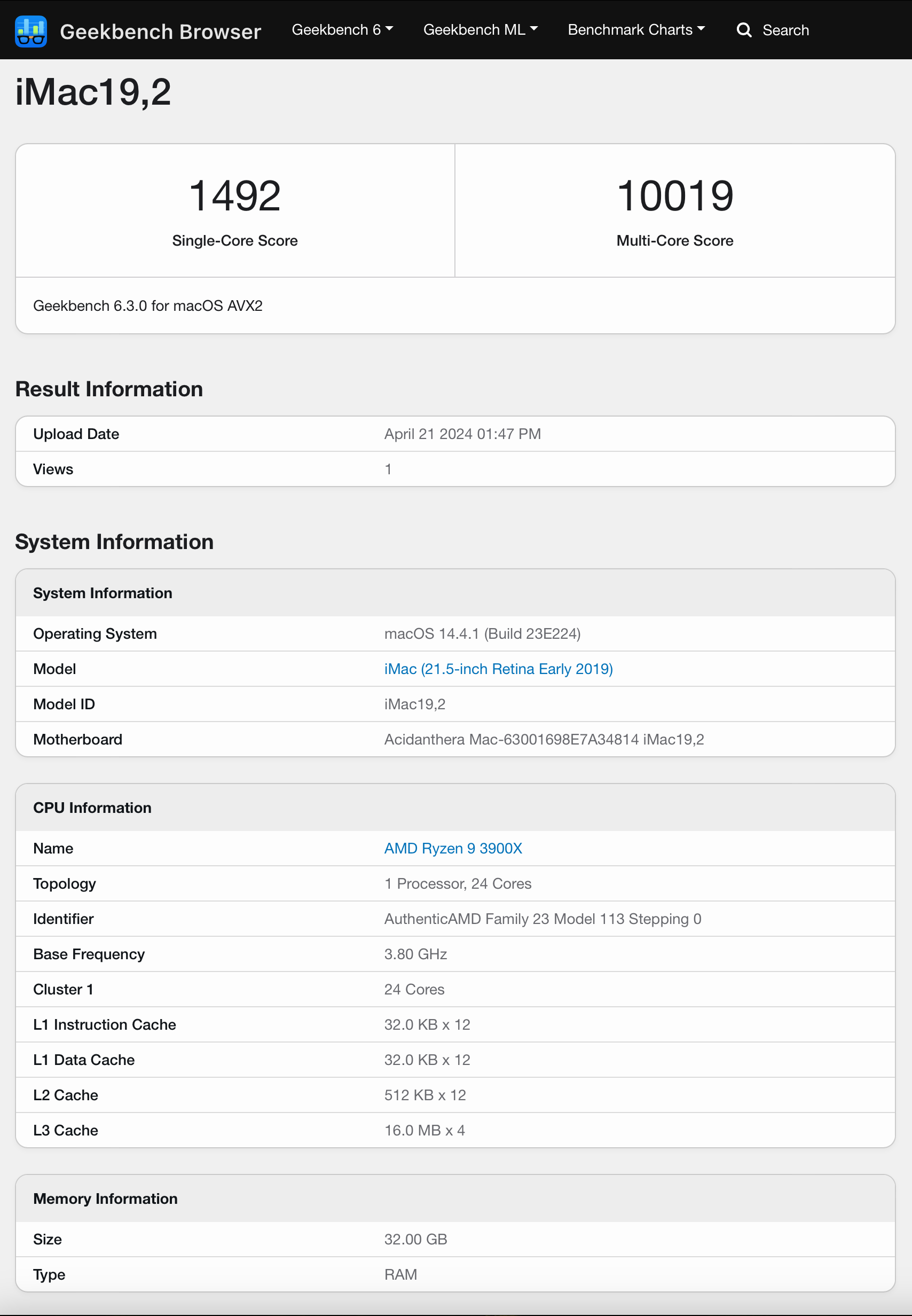The image size is (912, 1316).
Task: Select upload date April 21 2024 01:47 PM
Action: tap(462, 434)
